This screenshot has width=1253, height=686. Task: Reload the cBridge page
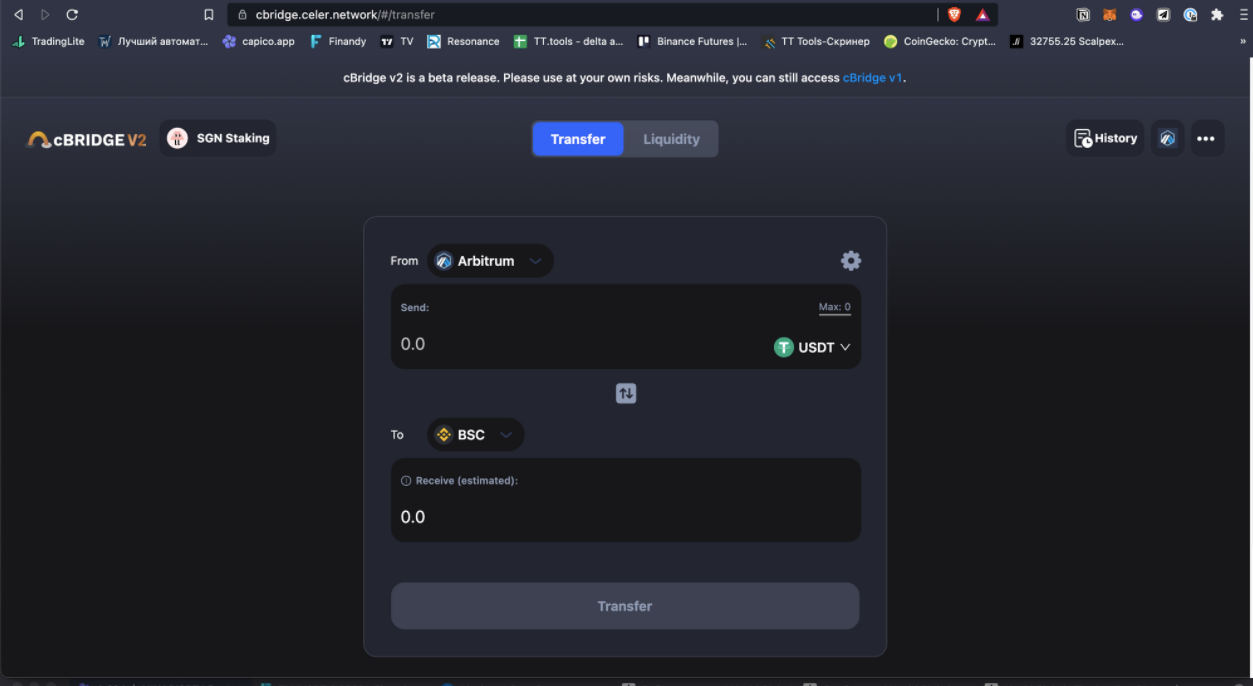pyautogui.click(x=72, y=15)
